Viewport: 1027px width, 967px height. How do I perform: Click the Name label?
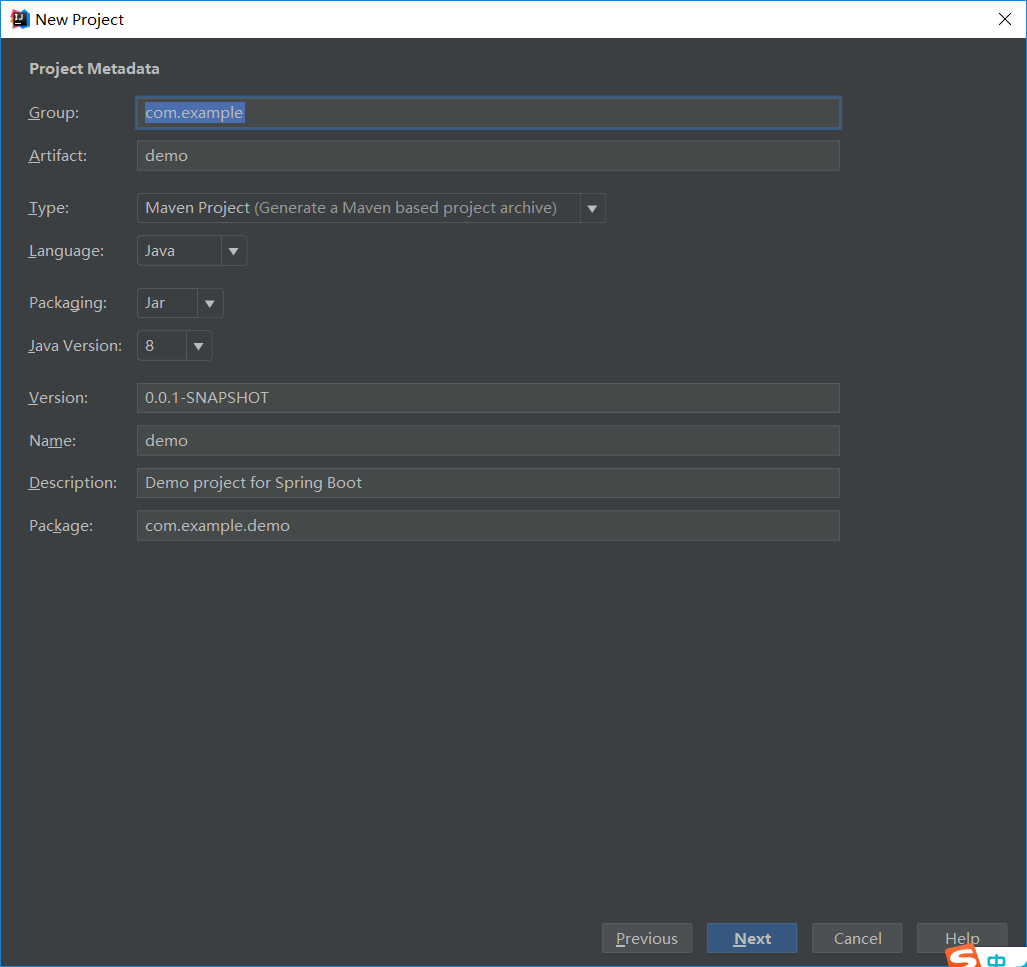tap(52, 440)
